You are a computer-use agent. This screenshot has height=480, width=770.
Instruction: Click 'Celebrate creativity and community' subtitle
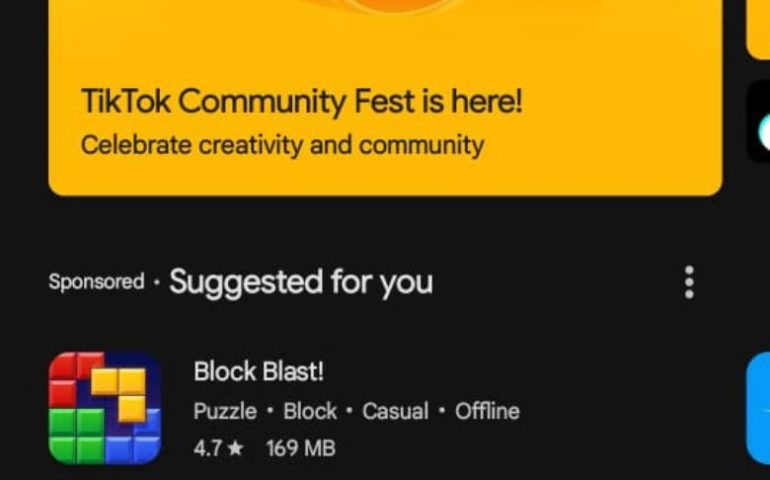[x=282, y=145]
